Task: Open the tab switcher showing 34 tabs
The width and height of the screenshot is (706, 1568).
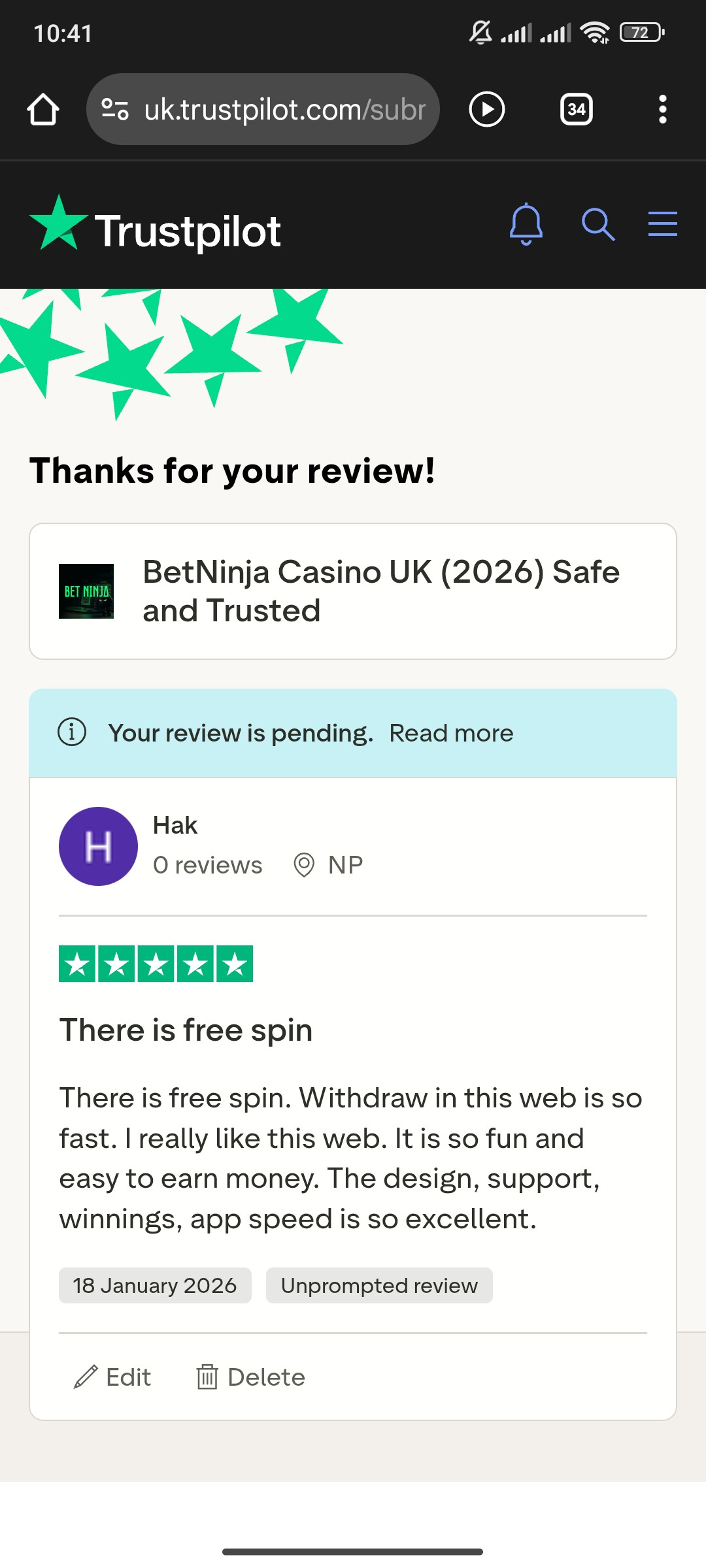Action: click(576, 109)
